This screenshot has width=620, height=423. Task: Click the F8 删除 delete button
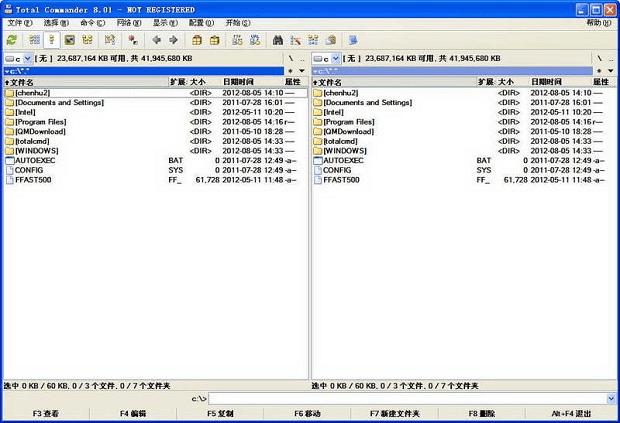482,414
